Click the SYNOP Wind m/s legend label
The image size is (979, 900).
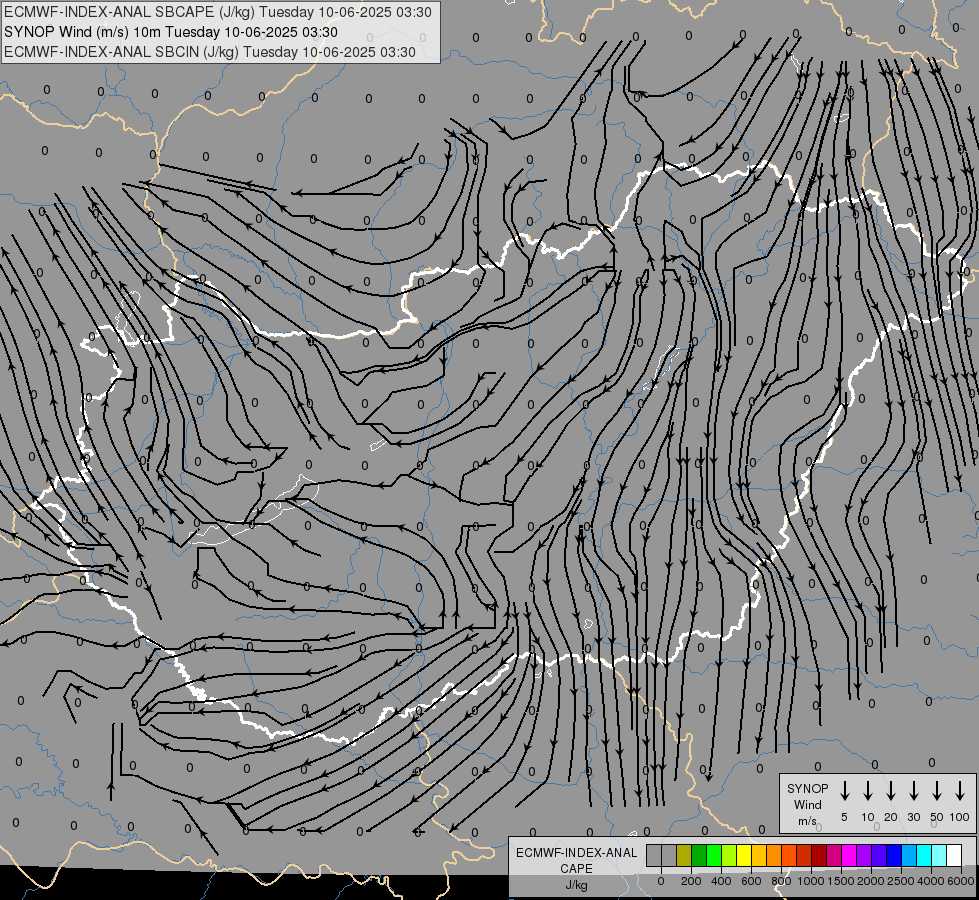[x=807, y=805]
